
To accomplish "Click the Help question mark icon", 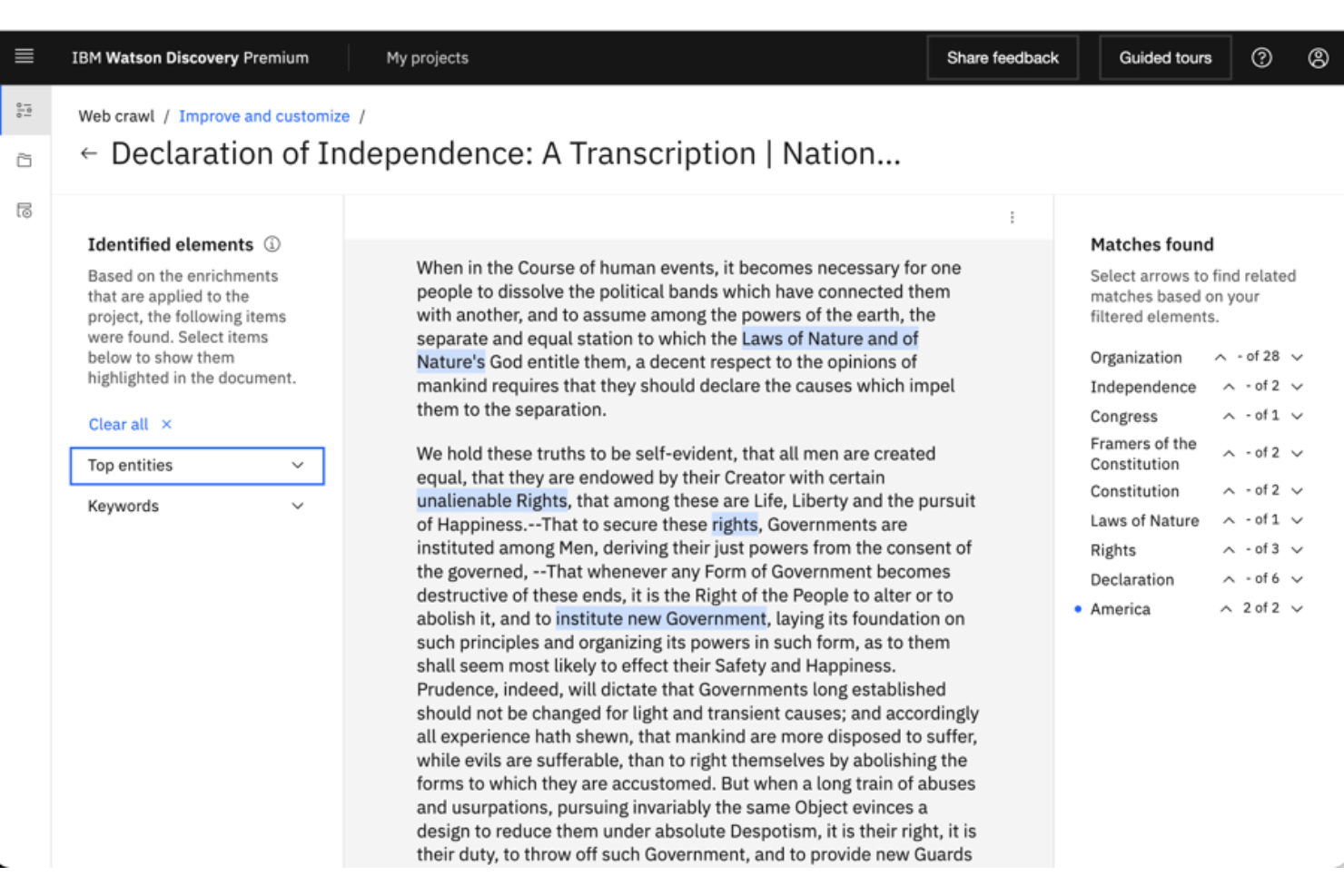I will (1261, 57).
